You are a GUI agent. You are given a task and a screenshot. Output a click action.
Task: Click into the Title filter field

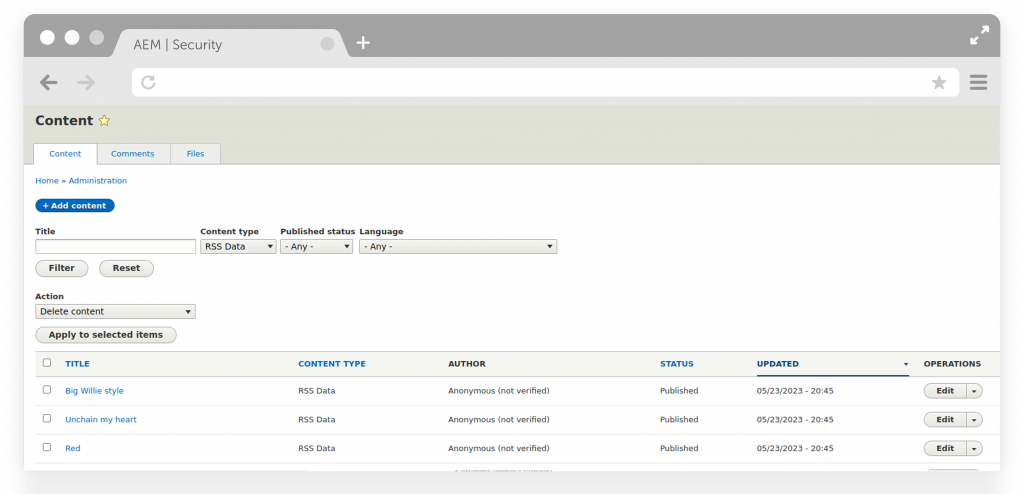pos(115,246)
